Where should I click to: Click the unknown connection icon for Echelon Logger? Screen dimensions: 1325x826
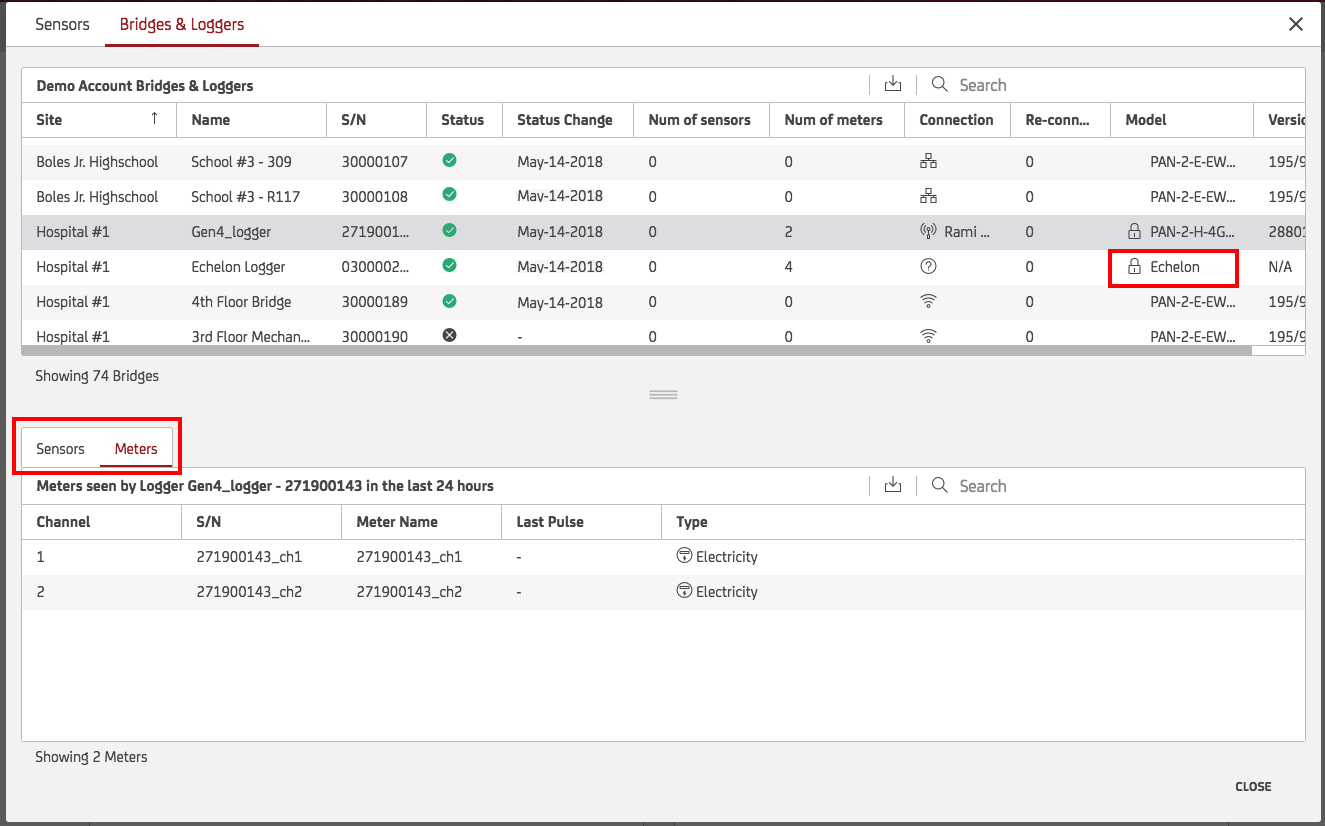point(928,266)
